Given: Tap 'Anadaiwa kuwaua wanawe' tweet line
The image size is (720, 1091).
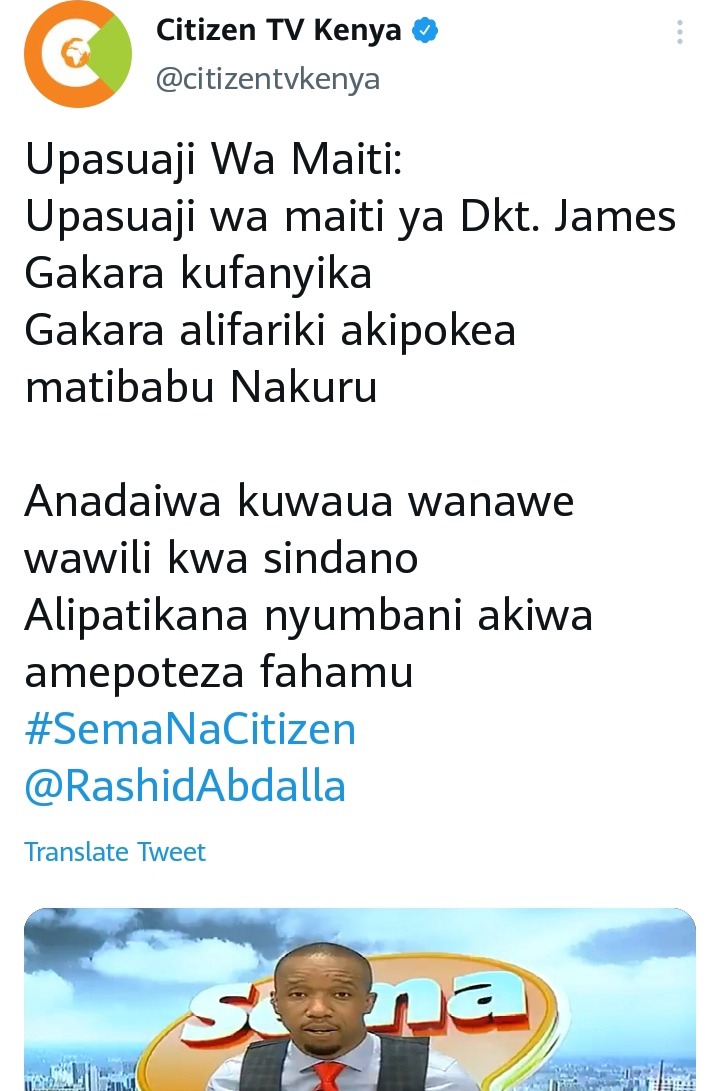Looking at the screenshot, I should 299,501.
